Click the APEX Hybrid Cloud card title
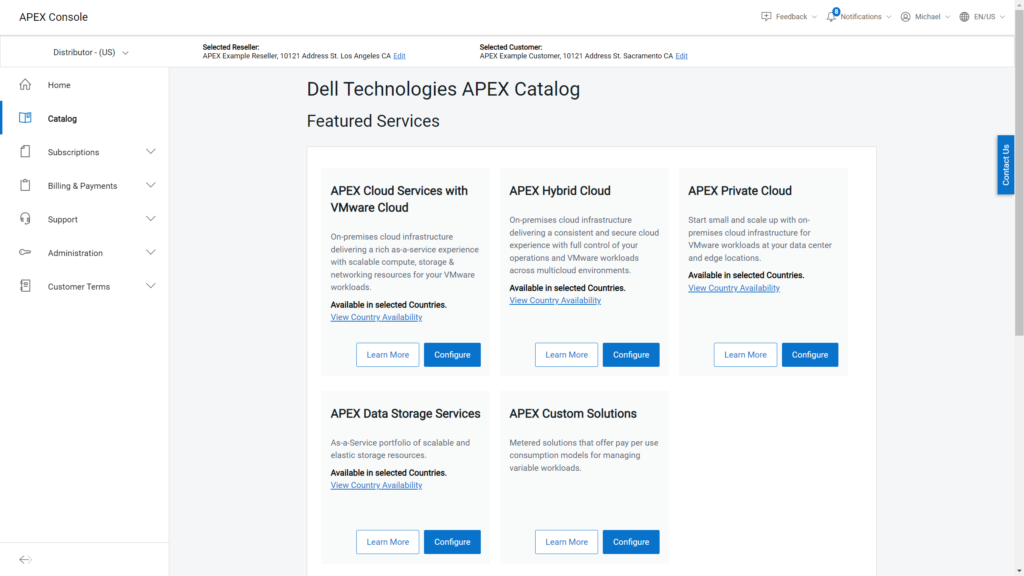The height and width of the screenshot is (576, 1024). coord(560,191)
